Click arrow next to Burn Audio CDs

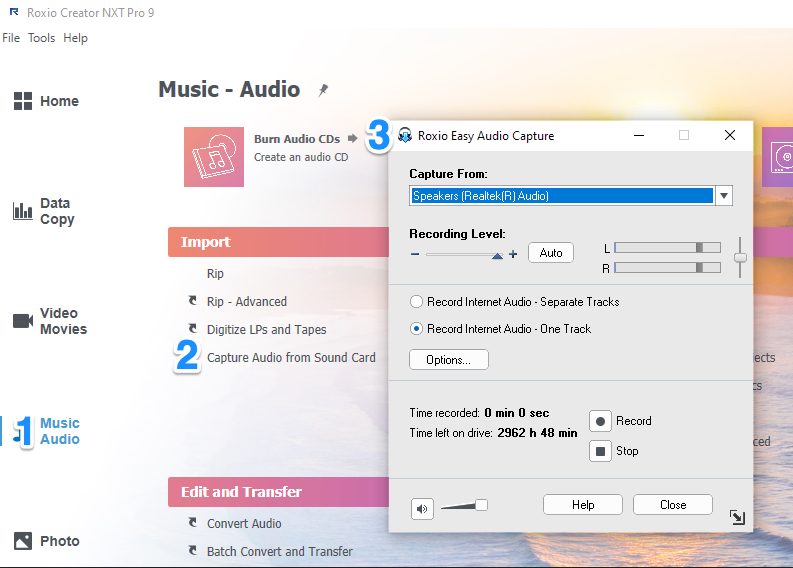(x=353, y=138)
